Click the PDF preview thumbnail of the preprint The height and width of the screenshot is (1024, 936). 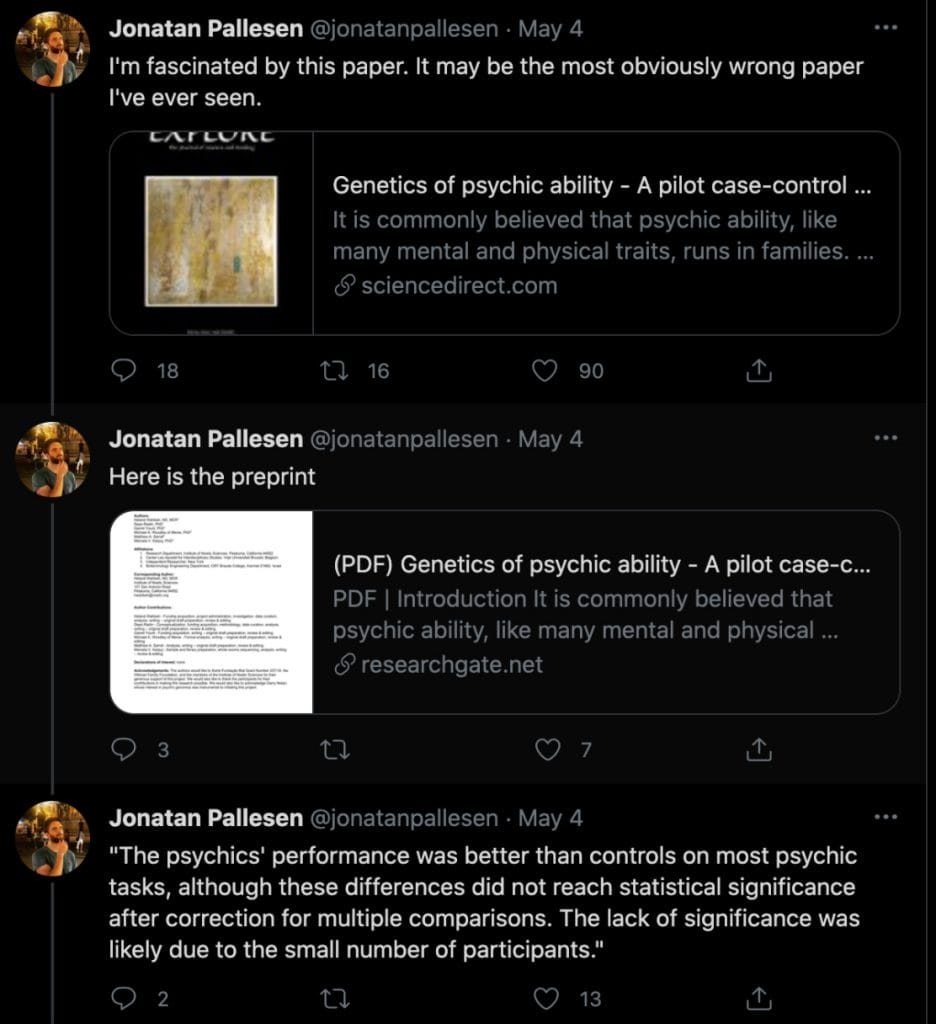point(211,610)
